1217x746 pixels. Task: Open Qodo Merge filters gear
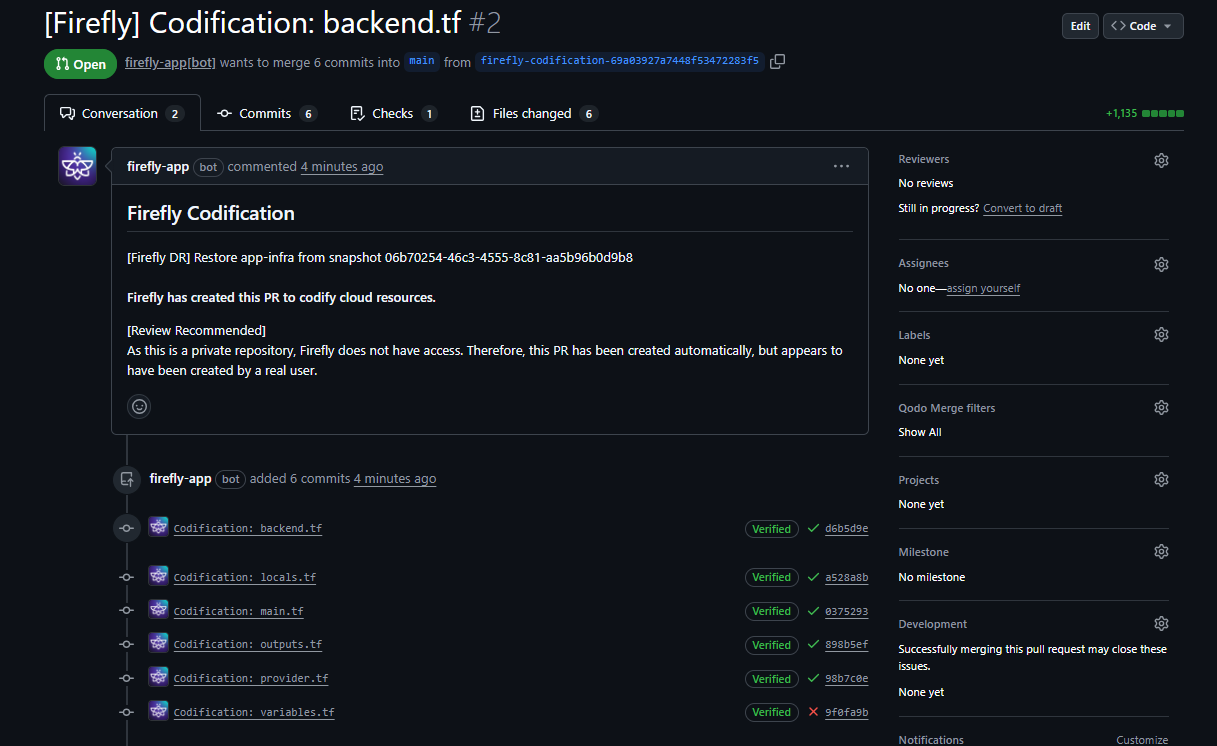coord(1161,408)
